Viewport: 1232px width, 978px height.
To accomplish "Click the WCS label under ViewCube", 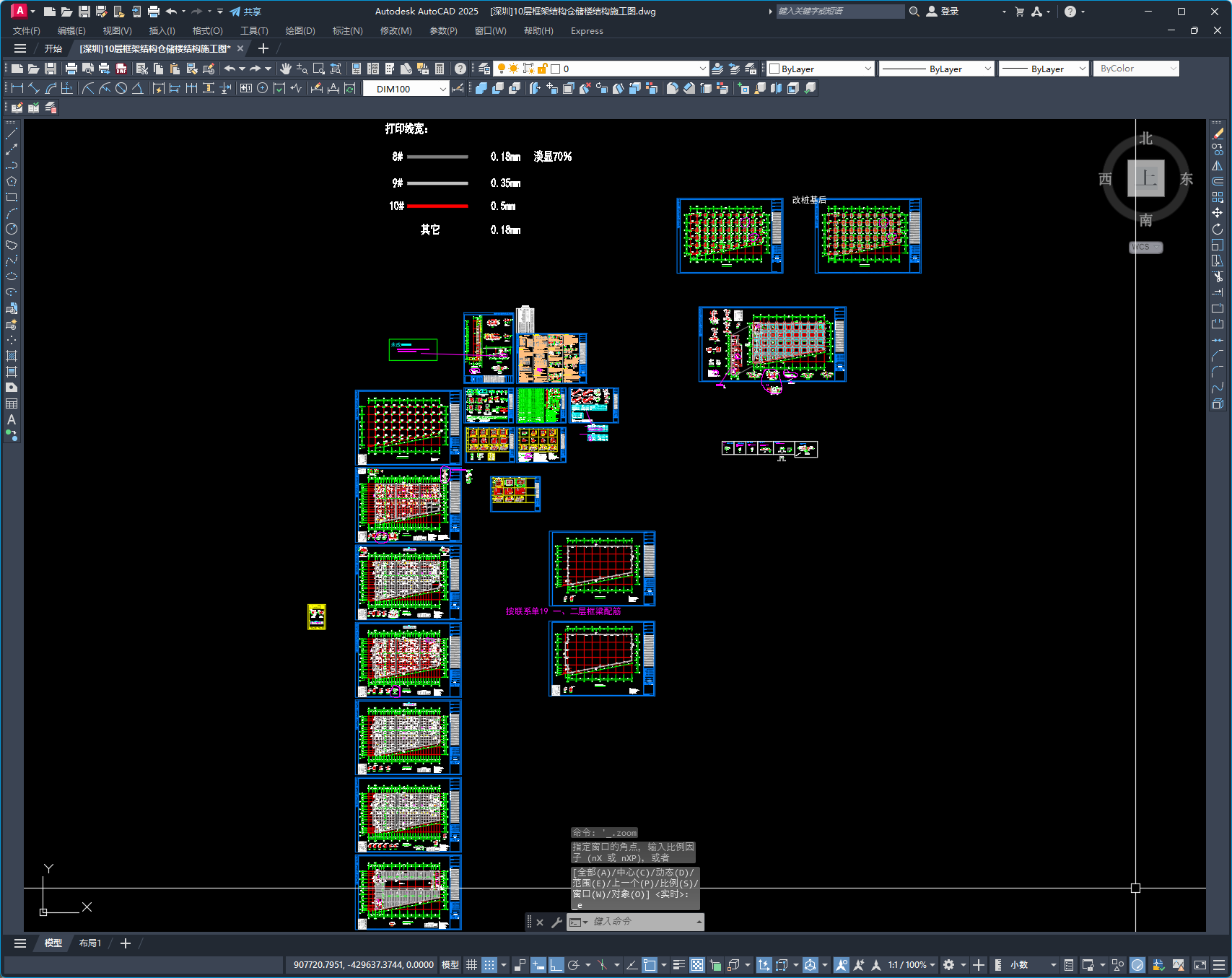I will click(x=1145, y=247).
